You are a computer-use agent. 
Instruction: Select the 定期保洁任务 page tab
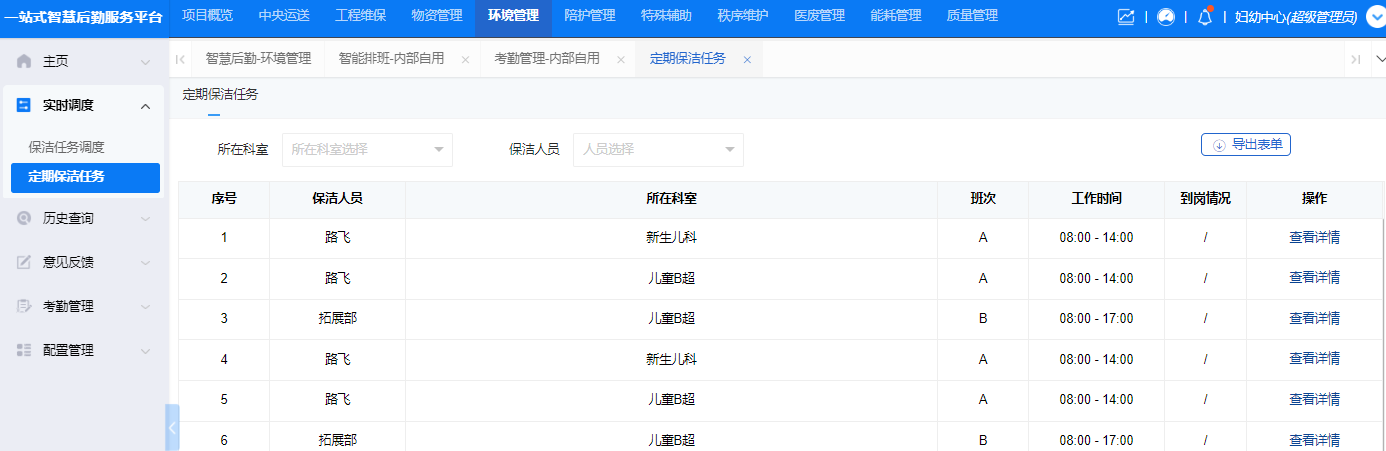tap(688, 59)
